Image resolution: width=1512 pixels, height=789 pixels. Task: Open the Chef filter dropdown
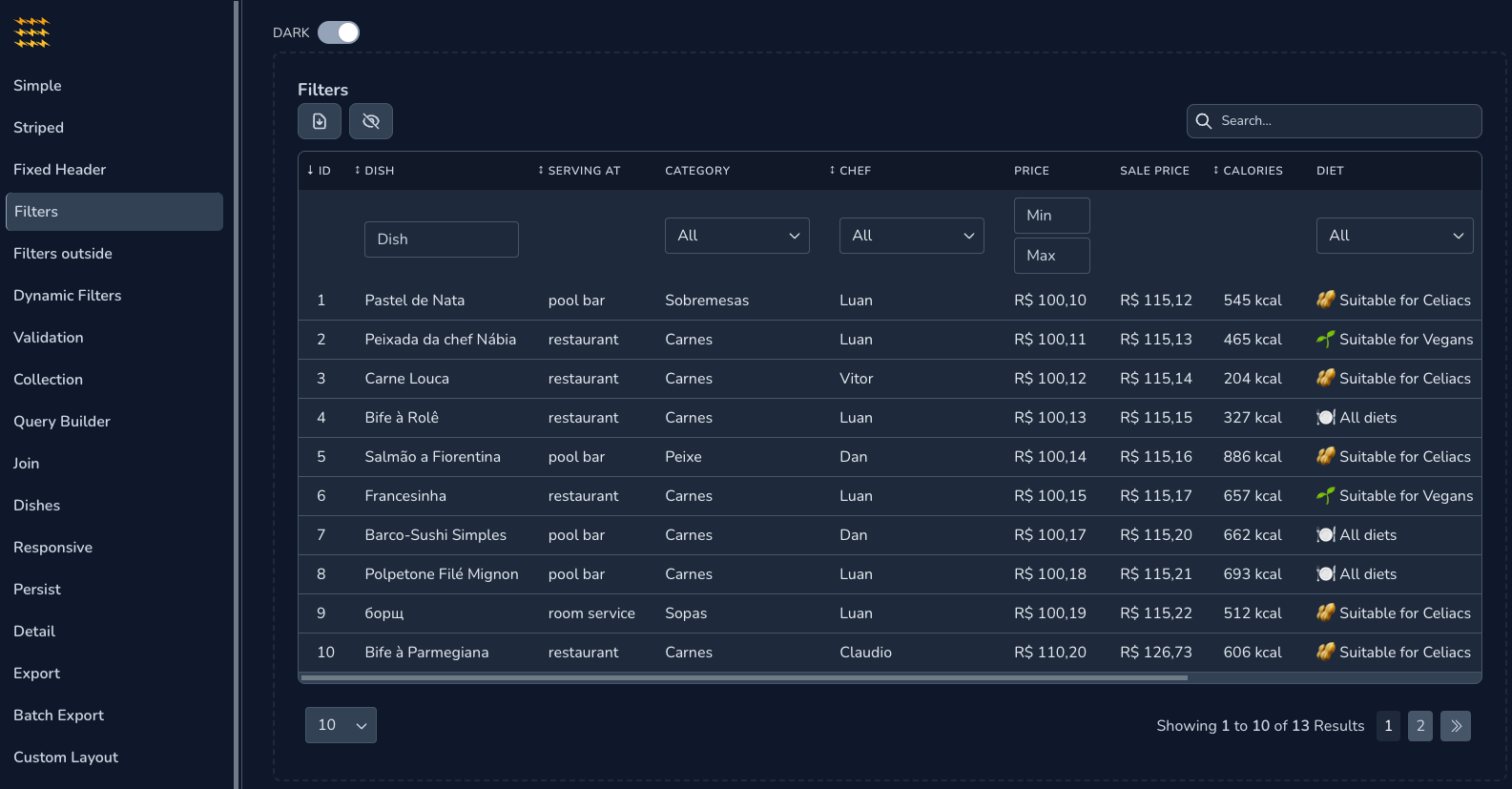[911, 236]
